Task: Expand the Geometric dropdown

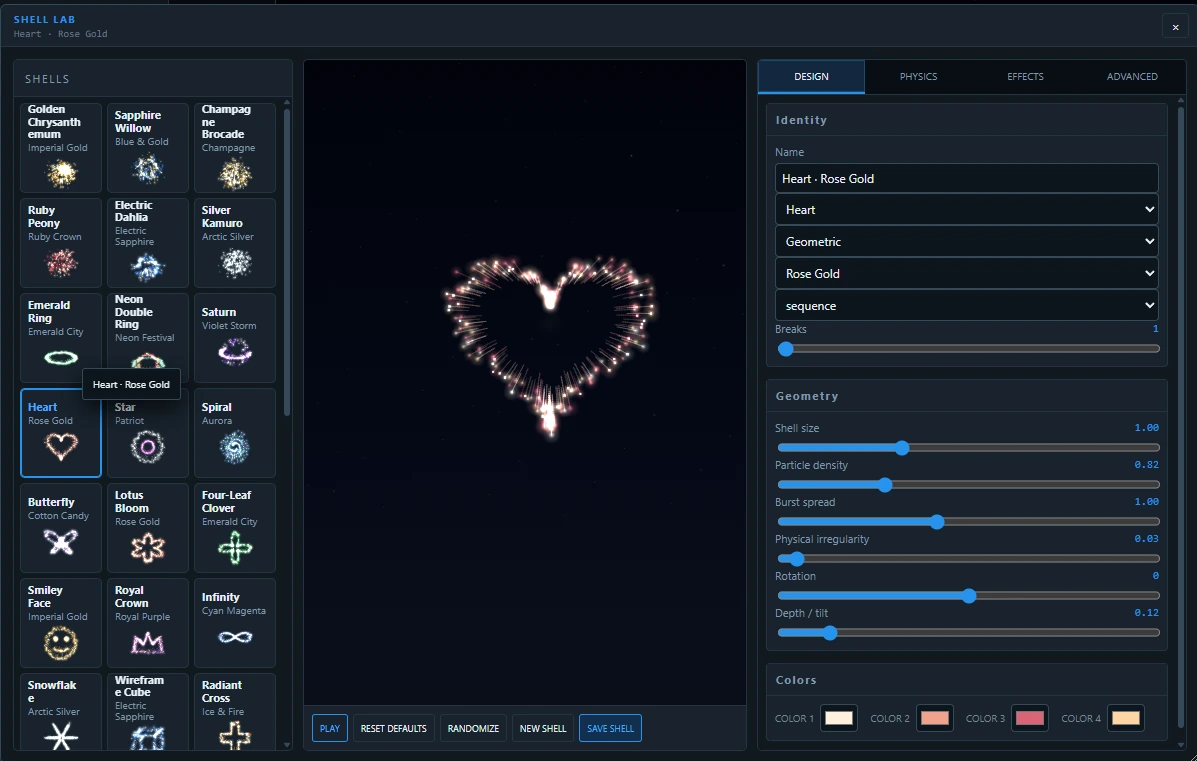Action: point(966,242)
